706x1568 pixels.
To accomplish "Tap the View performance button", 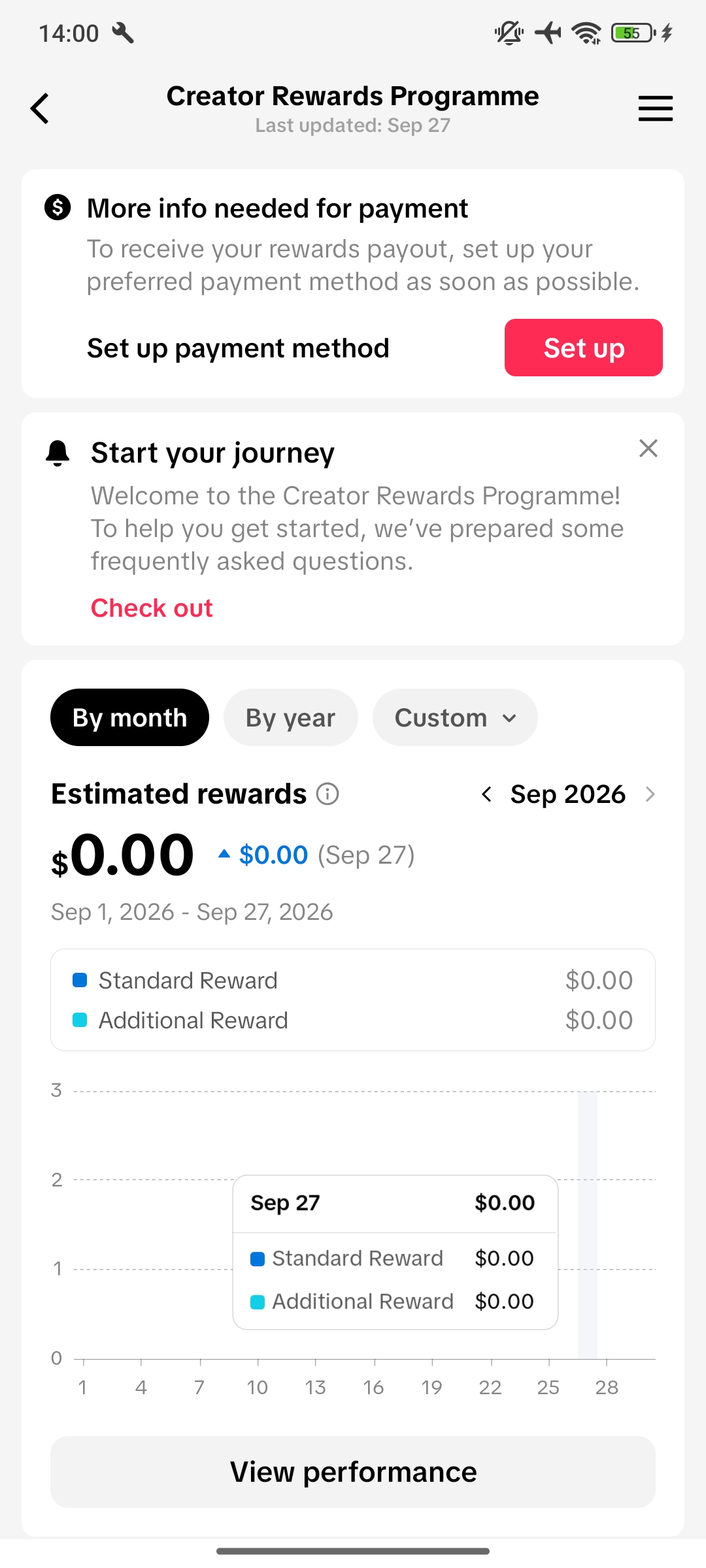I will coord(353,1472).
